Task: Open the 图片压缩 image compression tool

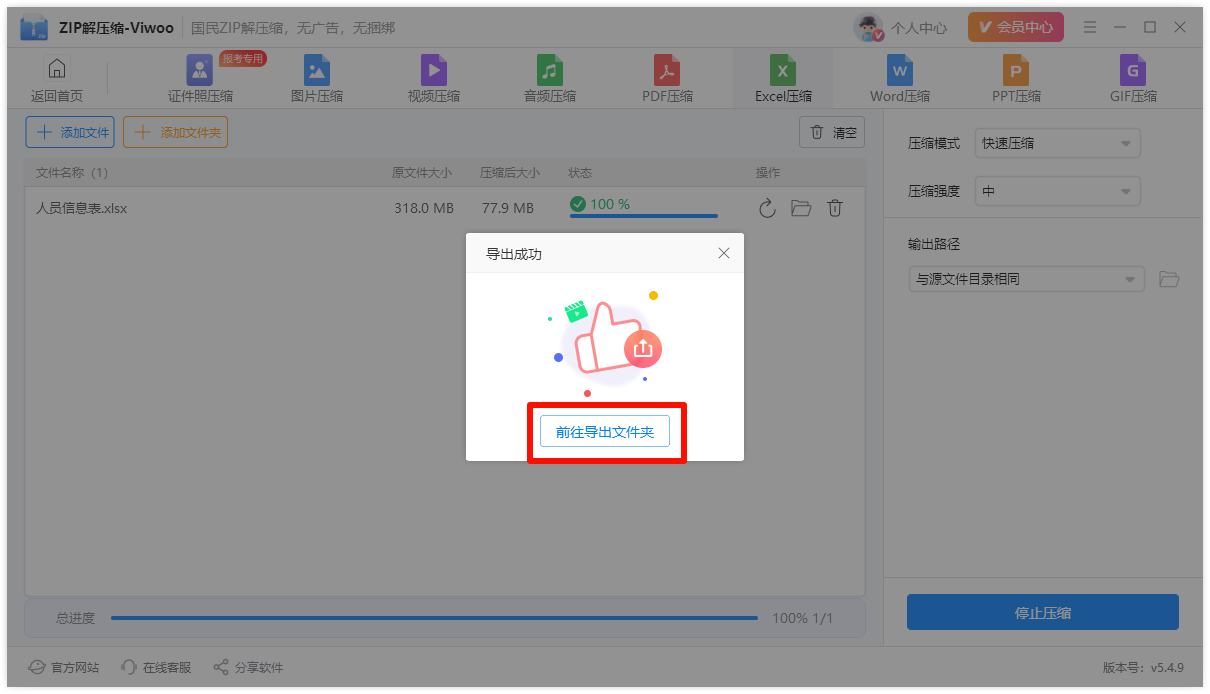Action: (x=317, y=80)
